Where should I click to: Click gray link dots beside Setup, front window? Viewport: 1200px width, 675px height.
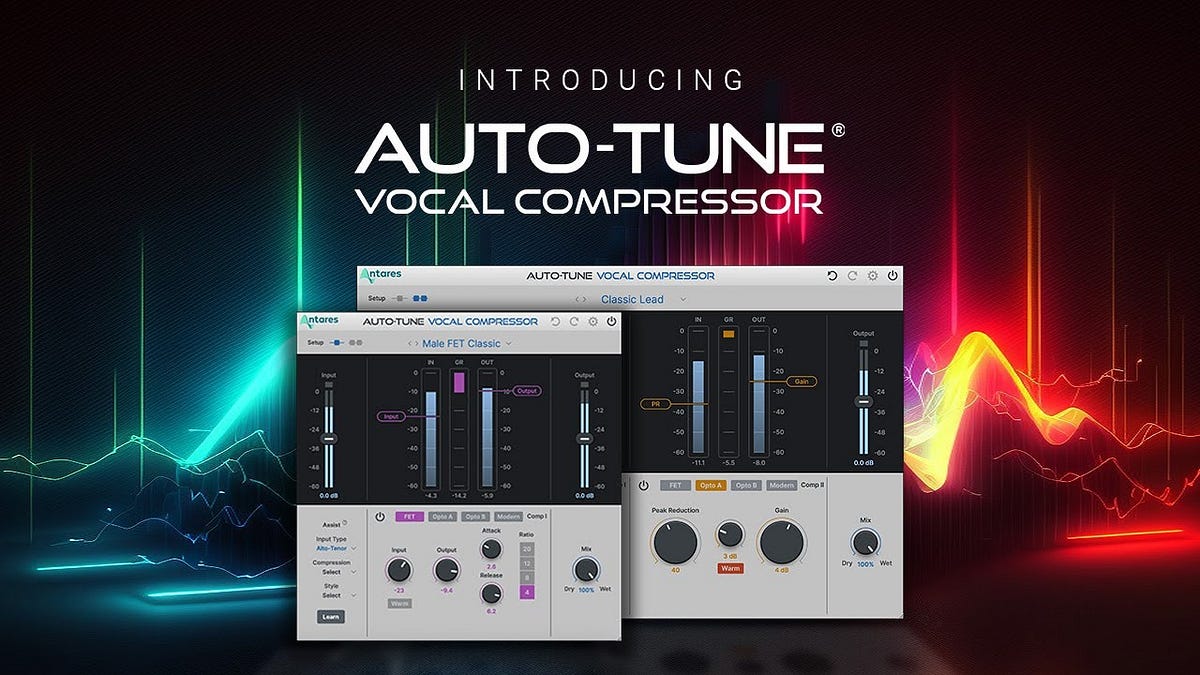click(355, 343)
